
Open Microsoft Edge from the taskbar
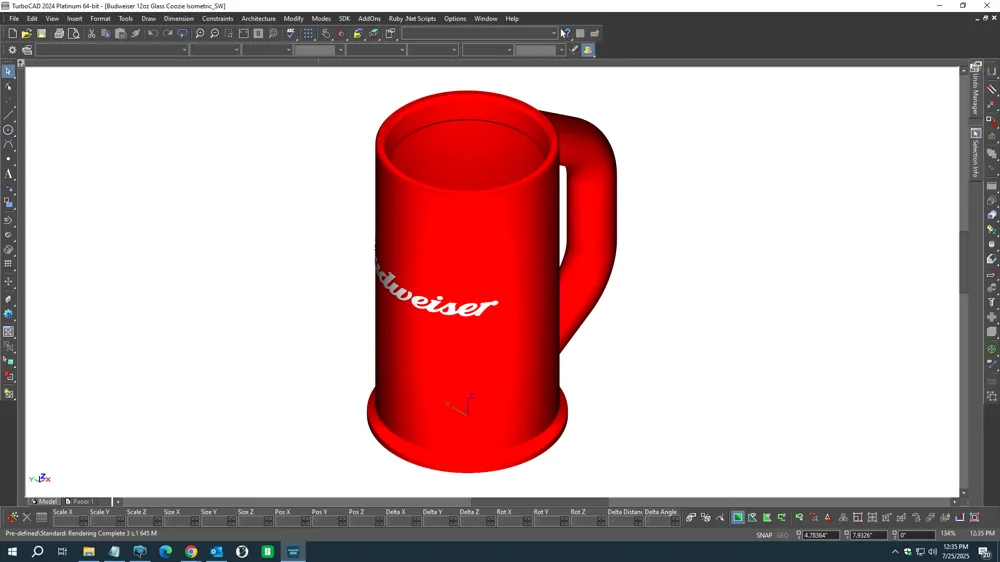click(165, 551)
